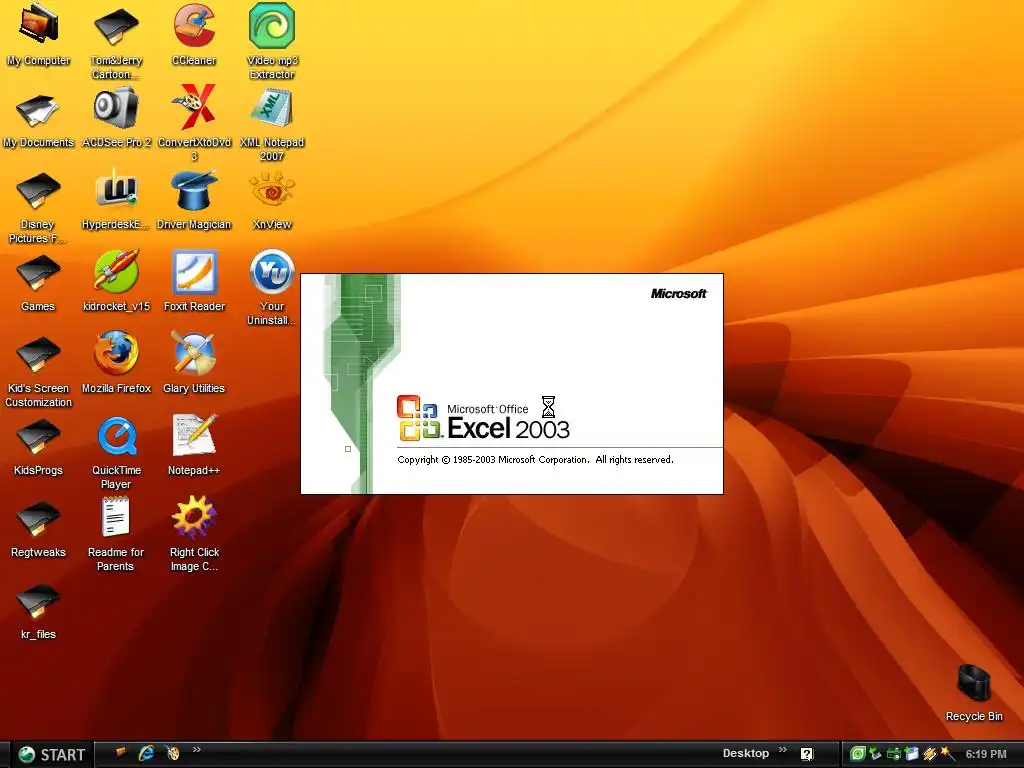Open Notepad++ desktop shortcut
This screenshot has width=1024, height=768.
point(194,444)
